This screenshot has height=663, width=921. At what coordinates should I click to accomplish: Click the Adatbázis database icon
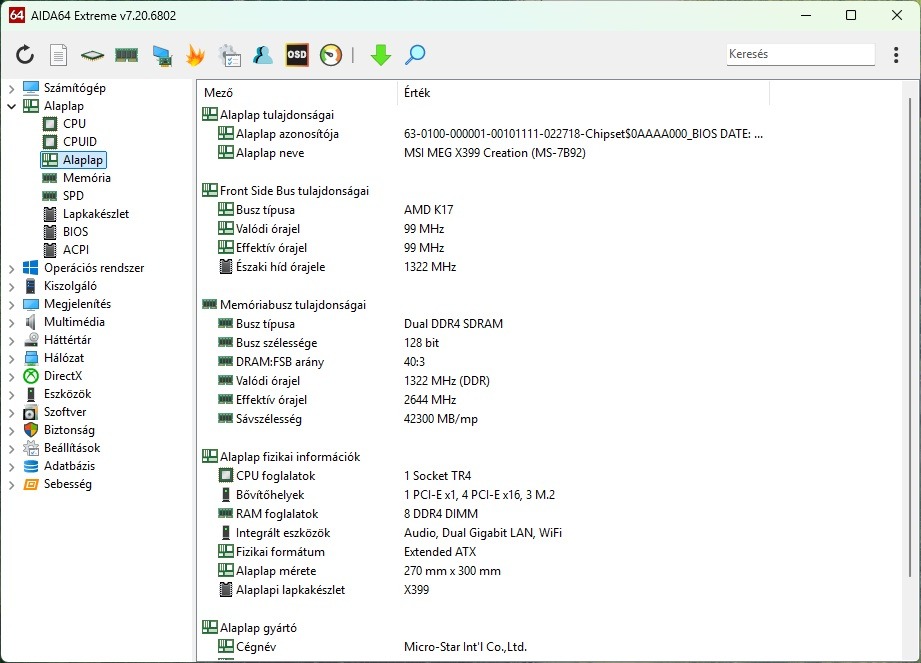31,466
